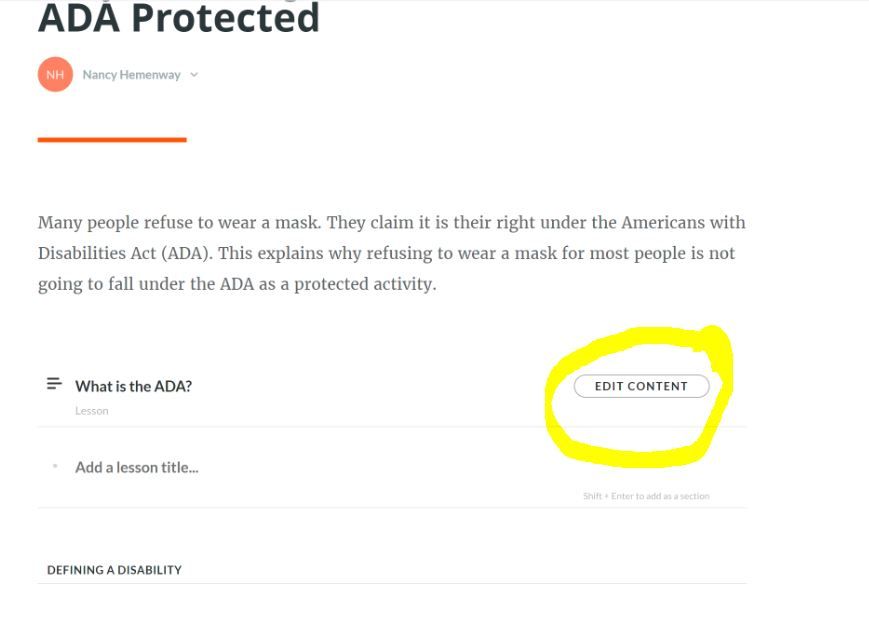
Task: Click the bullet dot beside Add a lesson title
Action: [54, 466]
